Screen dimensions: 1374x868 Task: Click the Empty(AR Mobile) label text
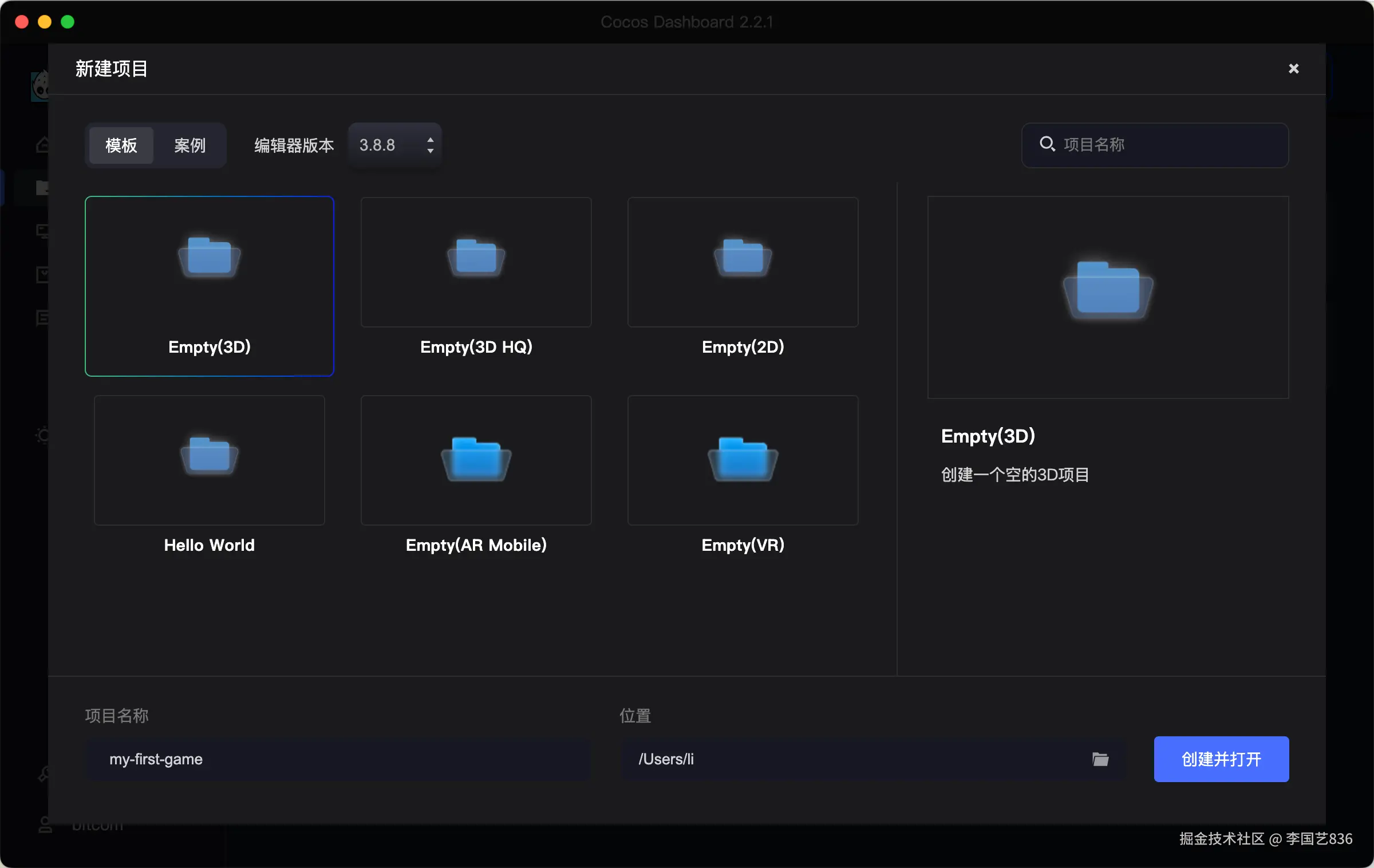(x=476, y=545)
